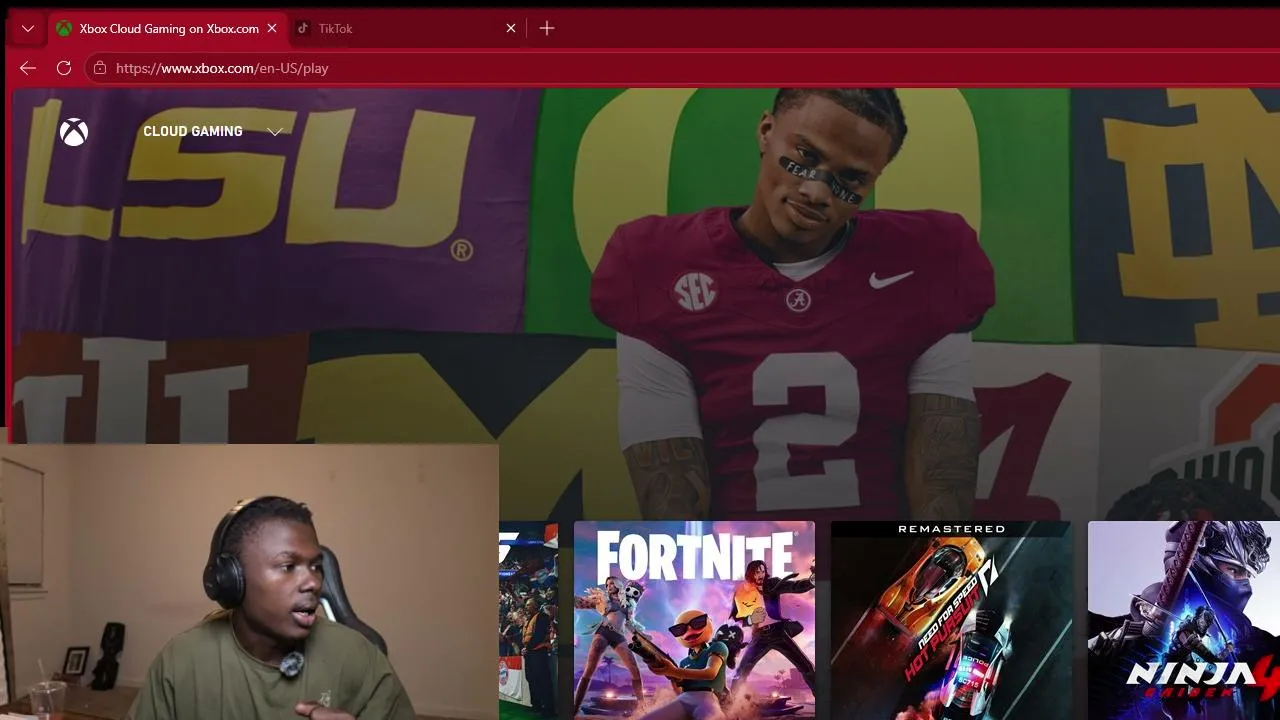The image size is (1280, 720).
Task: Open the tab list dropdown arrow
Action: pyautogui.click(x=28, y=29)
